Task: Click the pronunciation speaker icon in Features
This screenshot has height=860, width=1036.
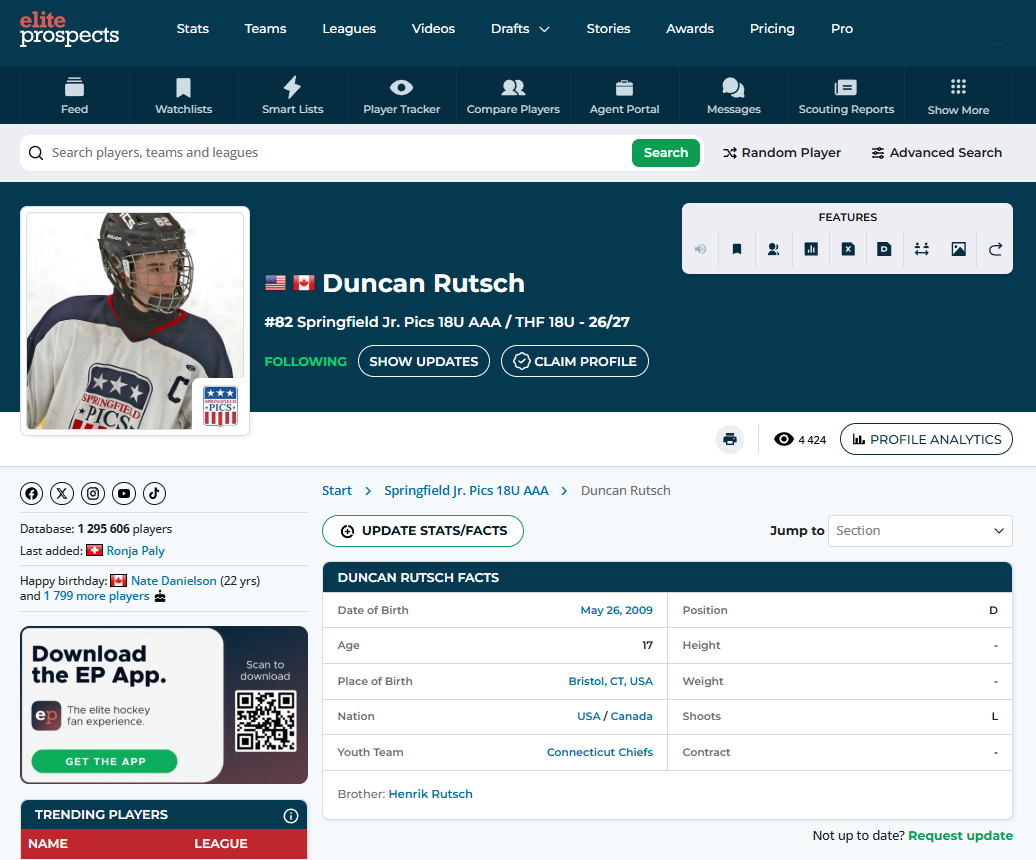Action: coord(700,249)
